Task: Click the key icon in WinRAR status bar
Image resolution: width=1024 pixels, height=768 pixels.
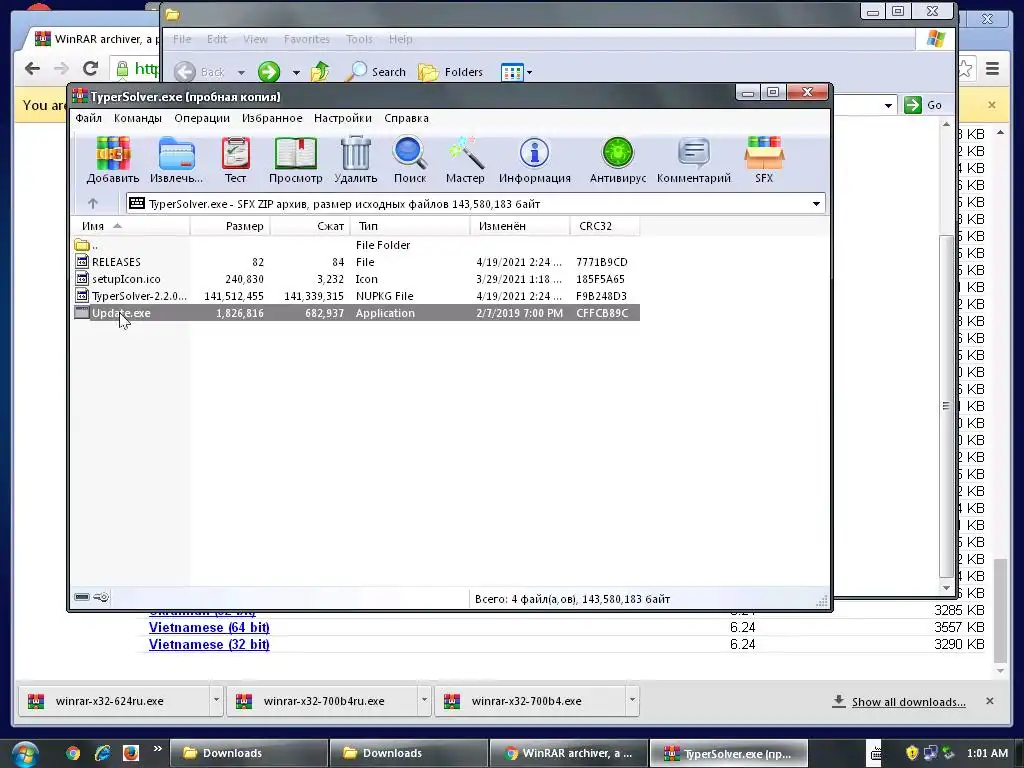Action: pyautogui.click(x=101, y=597)
